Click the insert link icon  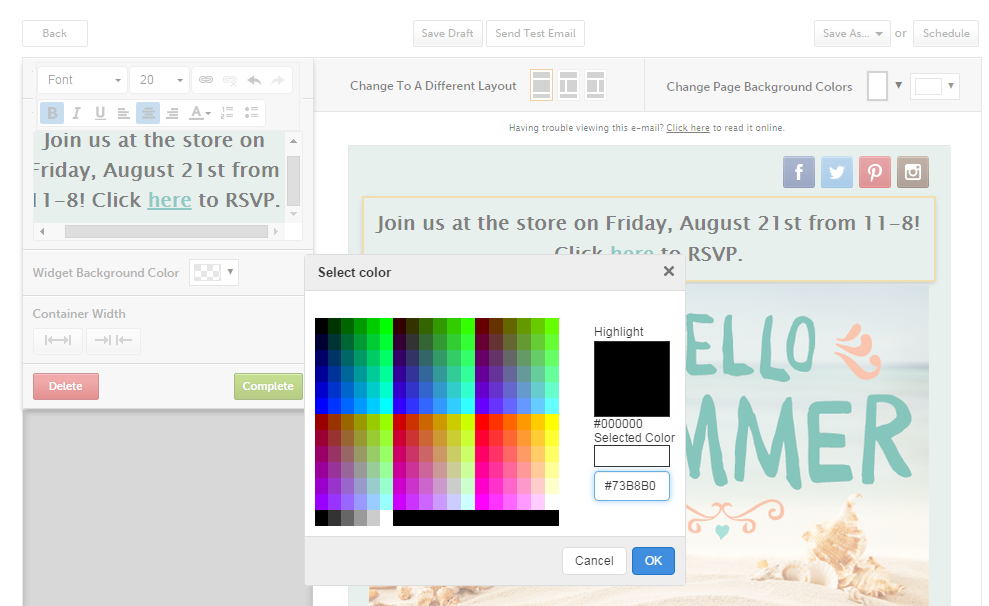click(x=206, y=80)
